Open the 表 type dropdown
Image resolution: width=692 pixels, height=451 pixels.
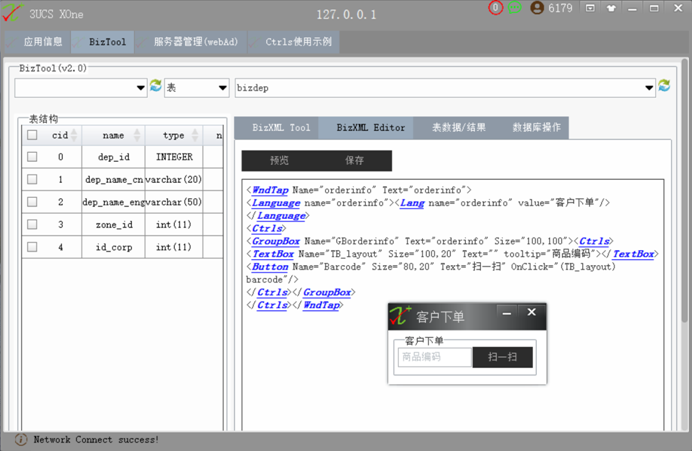click(x=197, y=88)
